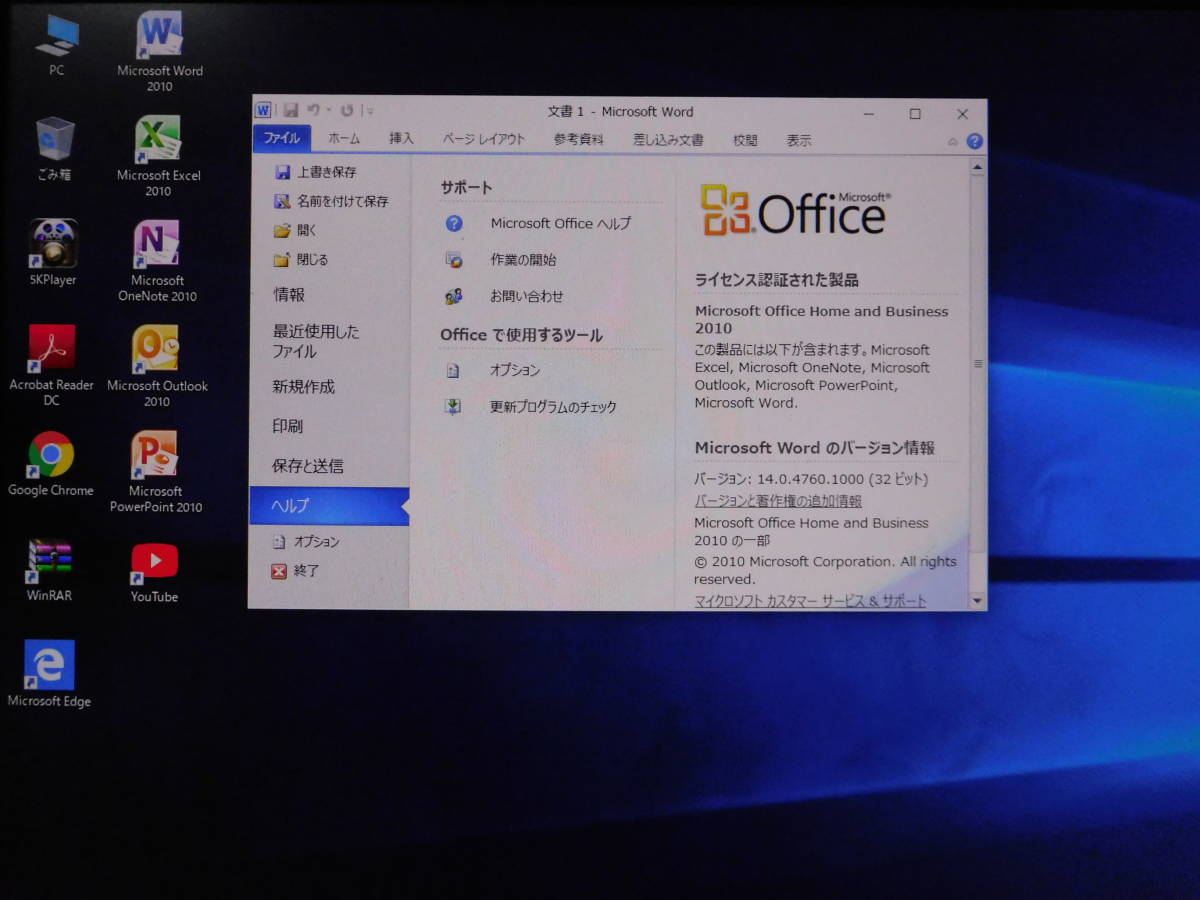Open Microsoft Outlook 2010 shortcut
The image size is (1200, 900).
[x=157, y=366]
